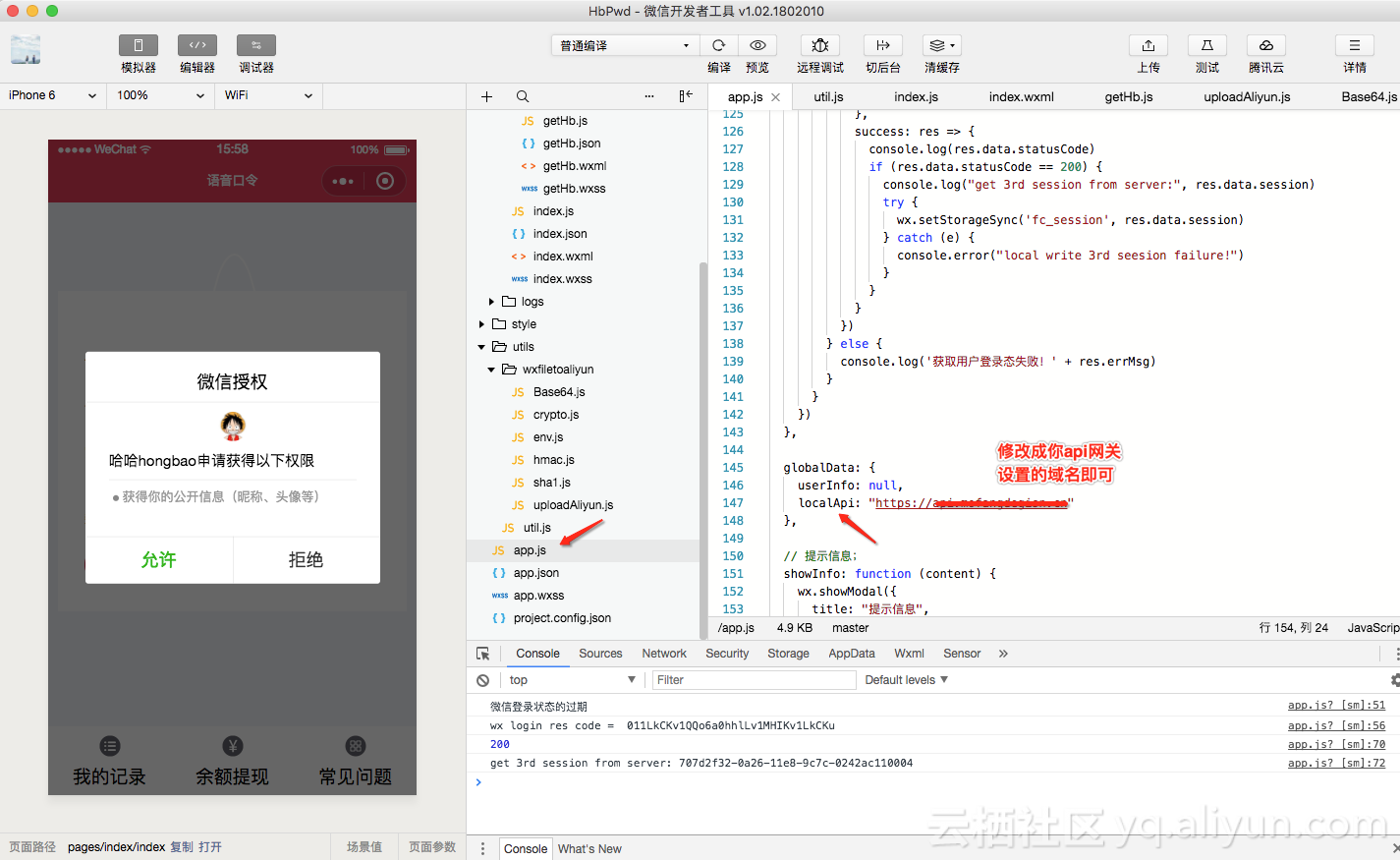
Task: Open uploadAliyun.js in the file tree
Action: 573,505
